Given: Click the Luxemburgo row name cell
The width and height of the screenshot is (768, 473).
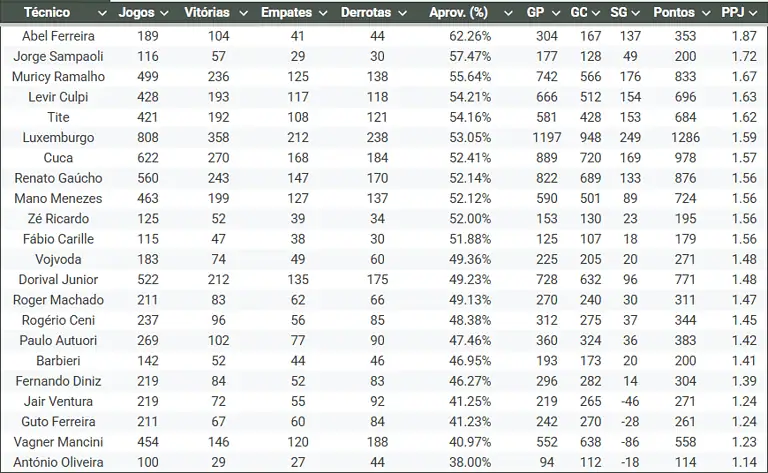Looking at the screenshot, I should pyautogui.click(x=58, y=137).
